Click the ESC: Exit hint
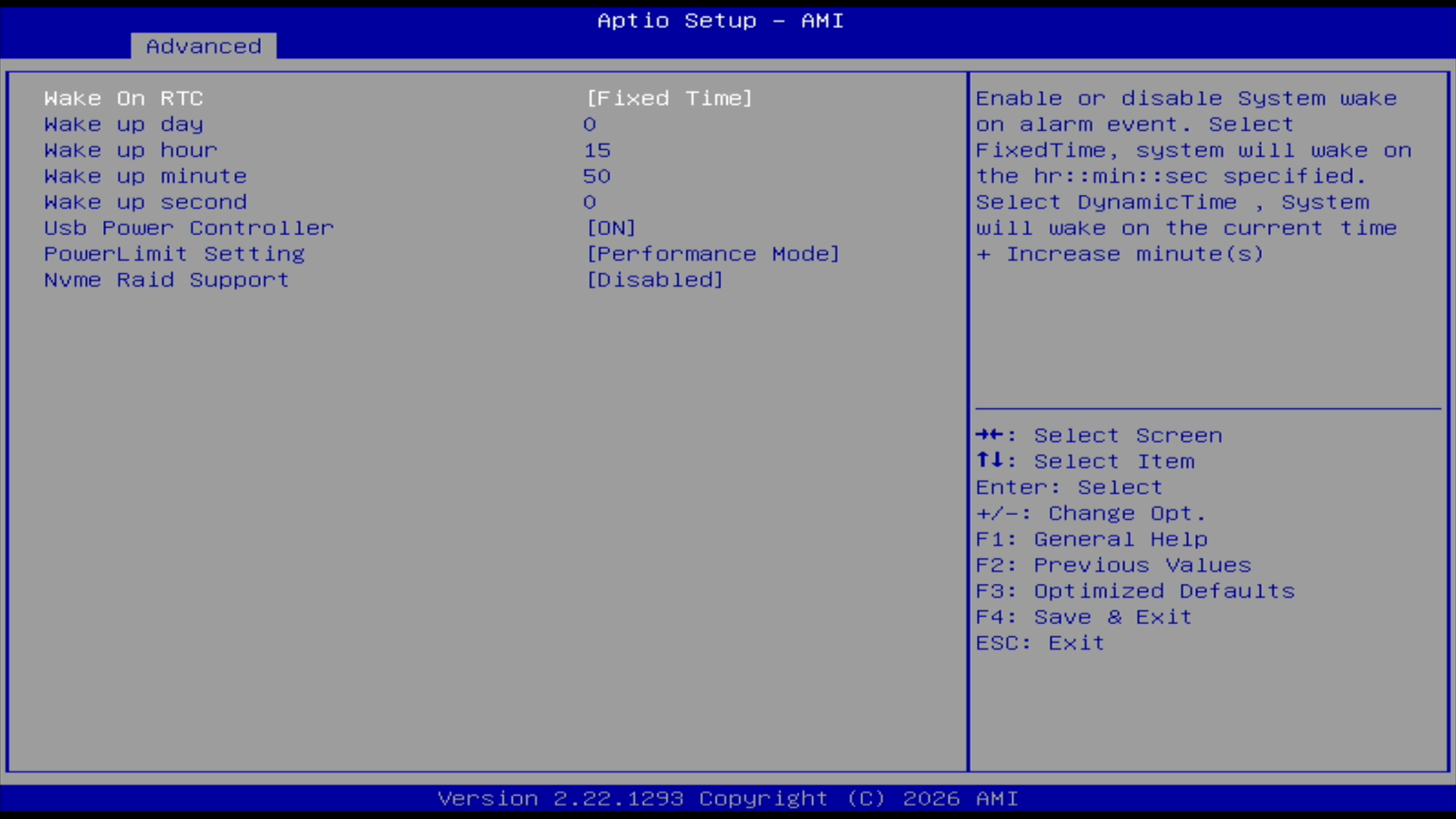 pyautogui.click(x=1040, y=643)
